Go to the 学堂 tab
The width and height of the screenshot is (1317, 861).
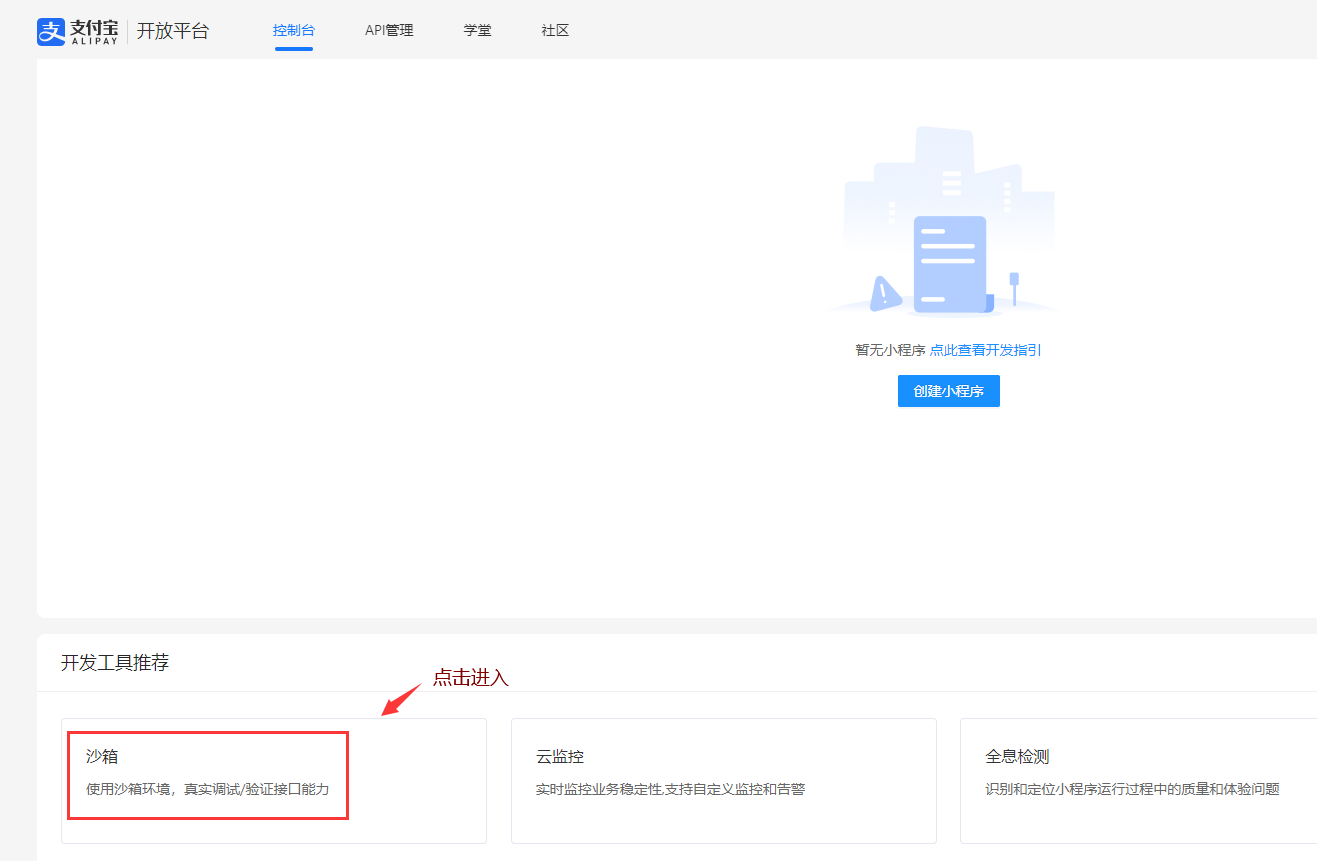tap(478, 31)
